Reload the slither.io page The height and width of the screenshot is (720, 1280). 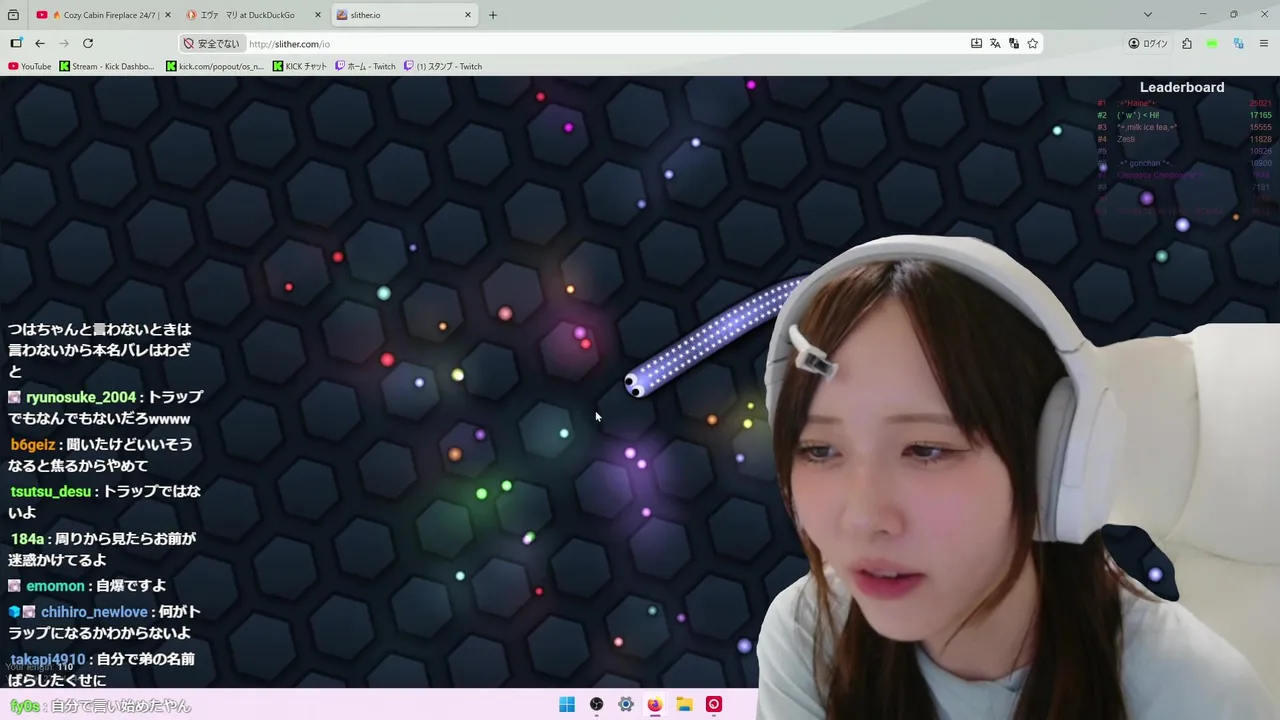88,43
